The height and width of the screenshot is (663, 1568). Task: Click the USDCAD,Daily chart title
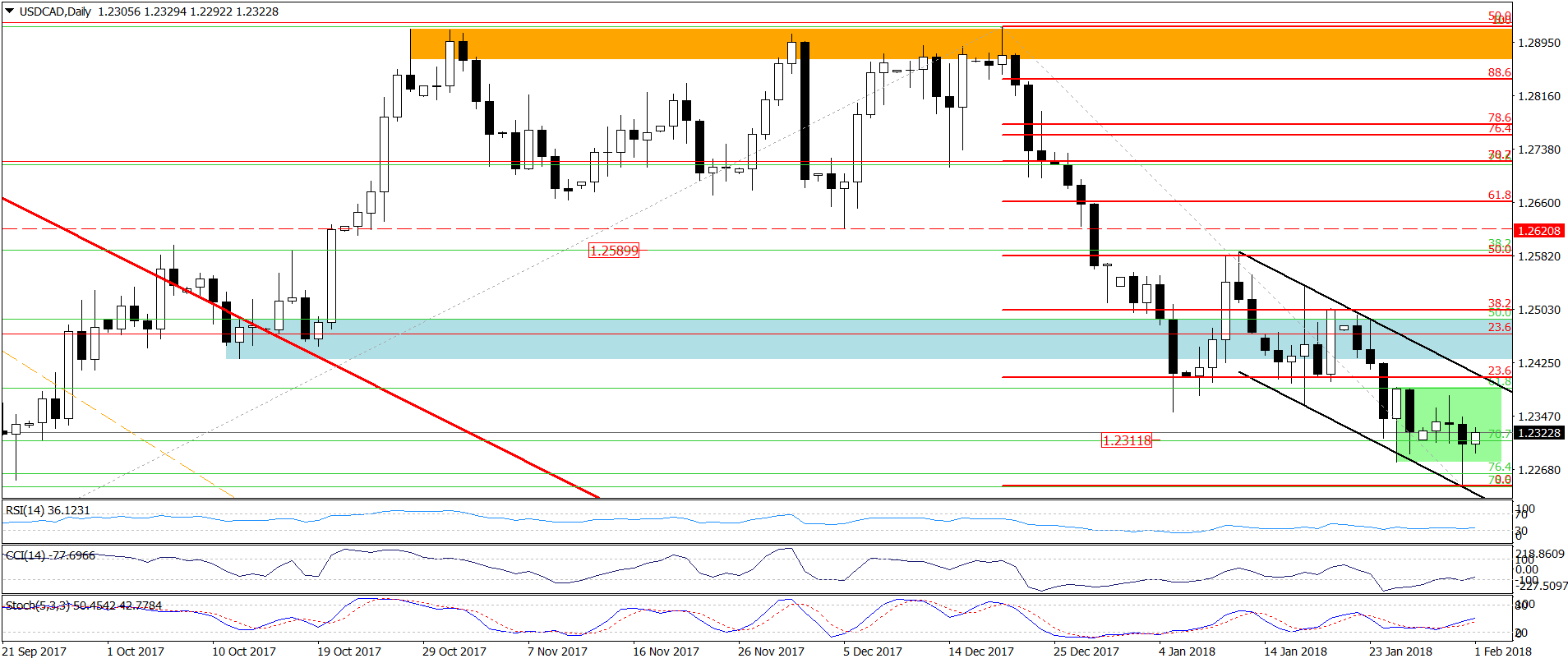coord(55,12)
